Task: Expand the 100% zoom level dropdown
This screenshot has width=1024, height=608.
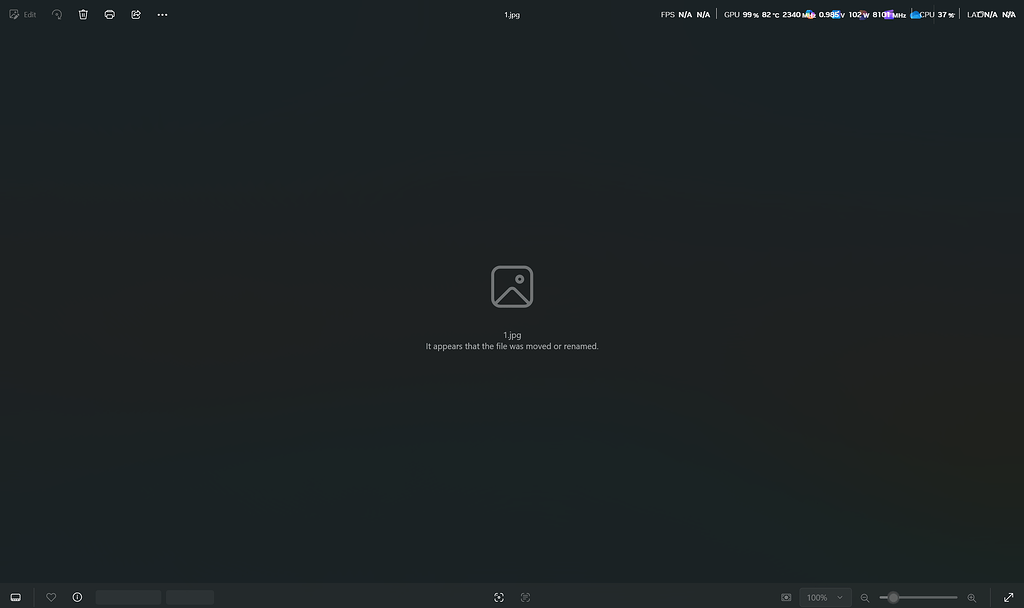Action: 825,597
